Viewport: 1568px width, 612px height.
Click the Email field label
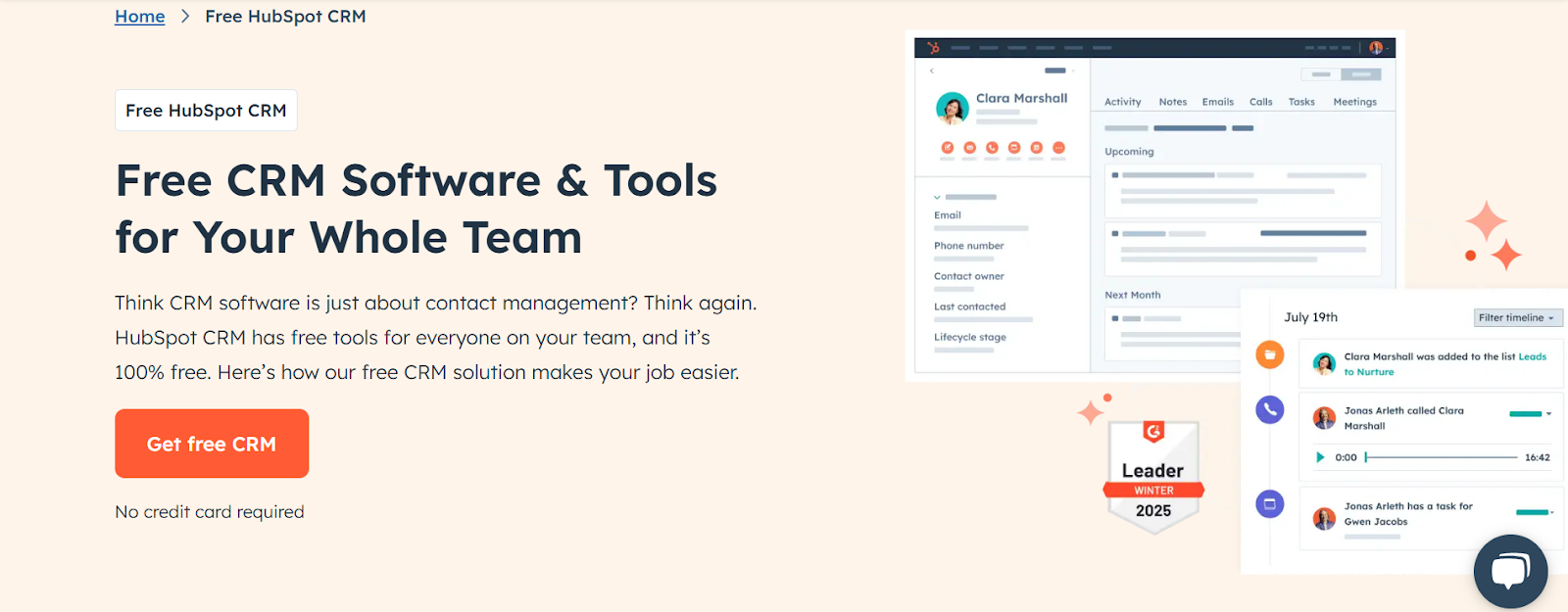[948, 215]
